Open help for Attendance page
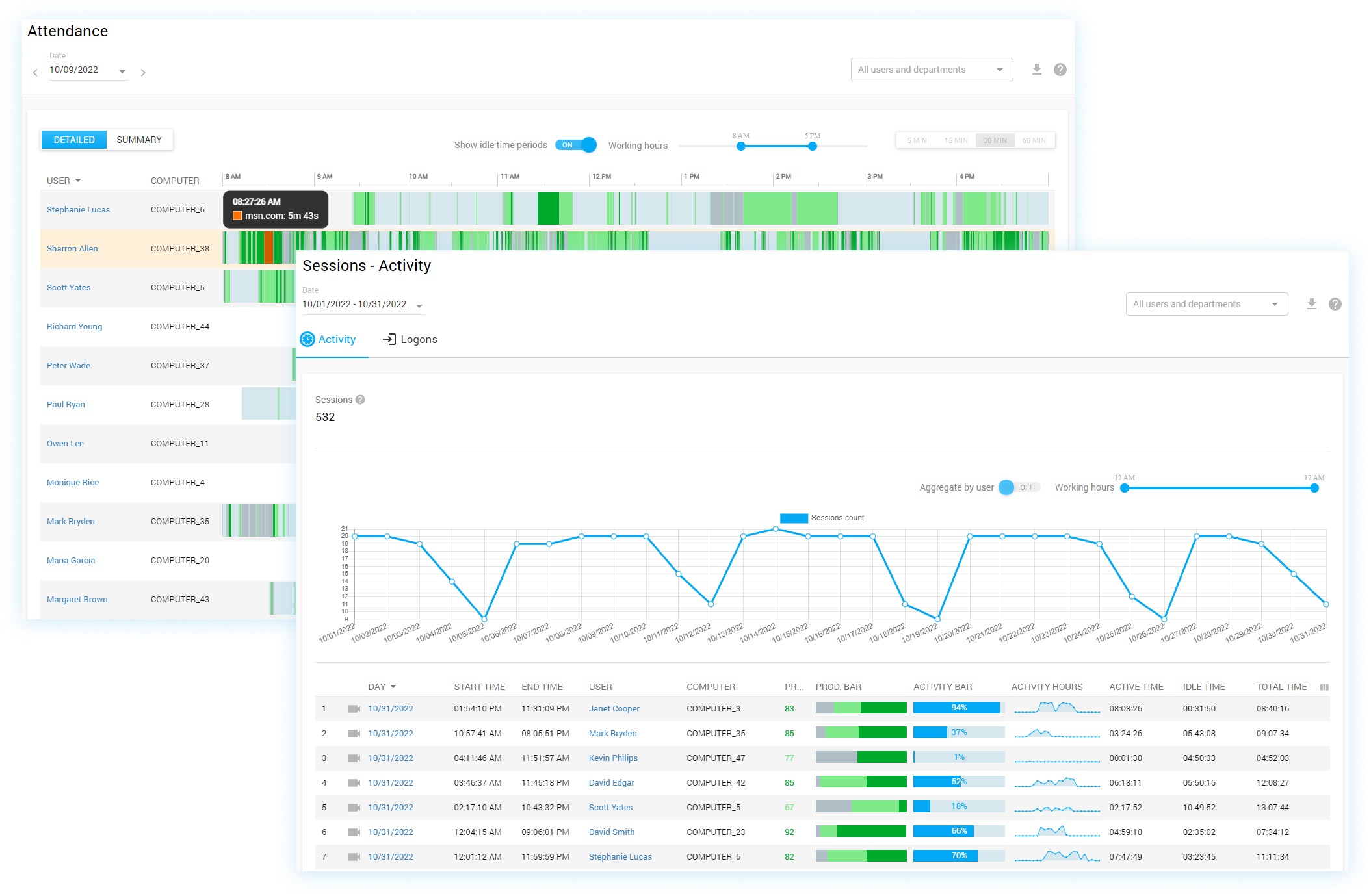The image size is (1371, 896). (1060, 70)
